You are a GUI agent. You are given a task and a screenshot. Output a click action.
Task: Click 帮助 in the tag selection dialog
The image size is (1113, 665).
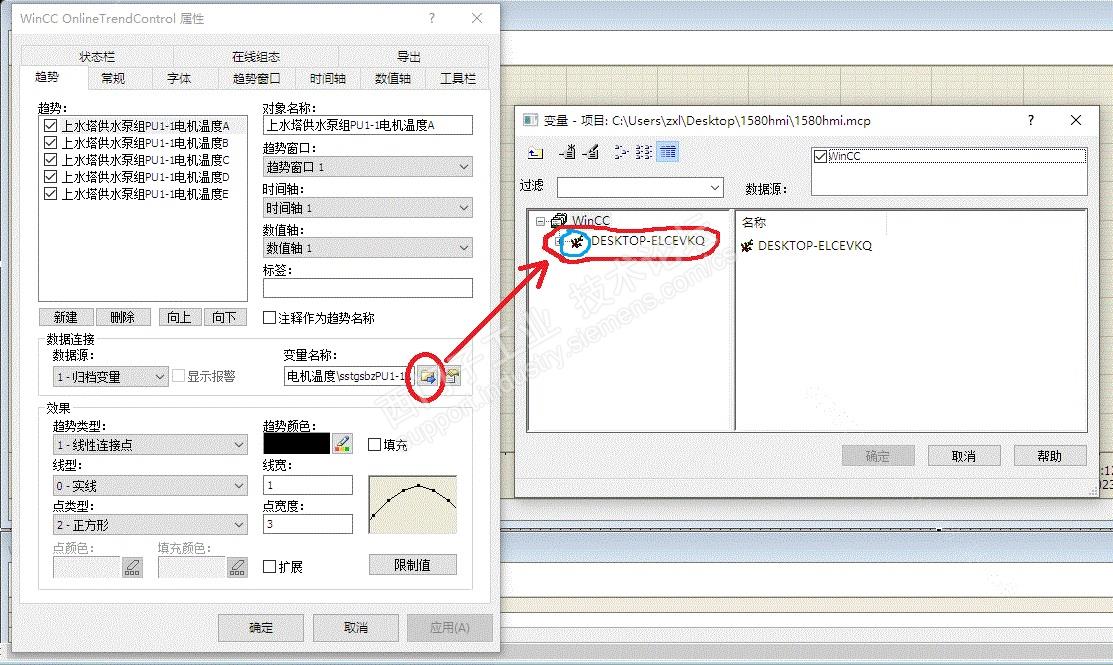click(x=1050, y=456)
